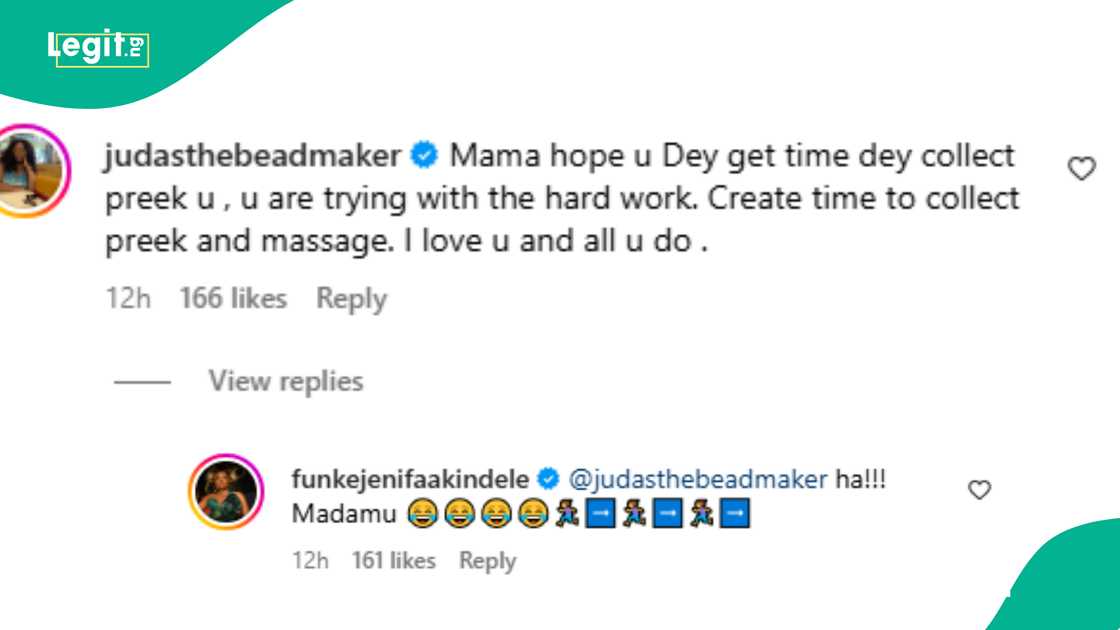Click the dash line beside View replies
The image size is (1120, 630).
[x=142, y=382]
